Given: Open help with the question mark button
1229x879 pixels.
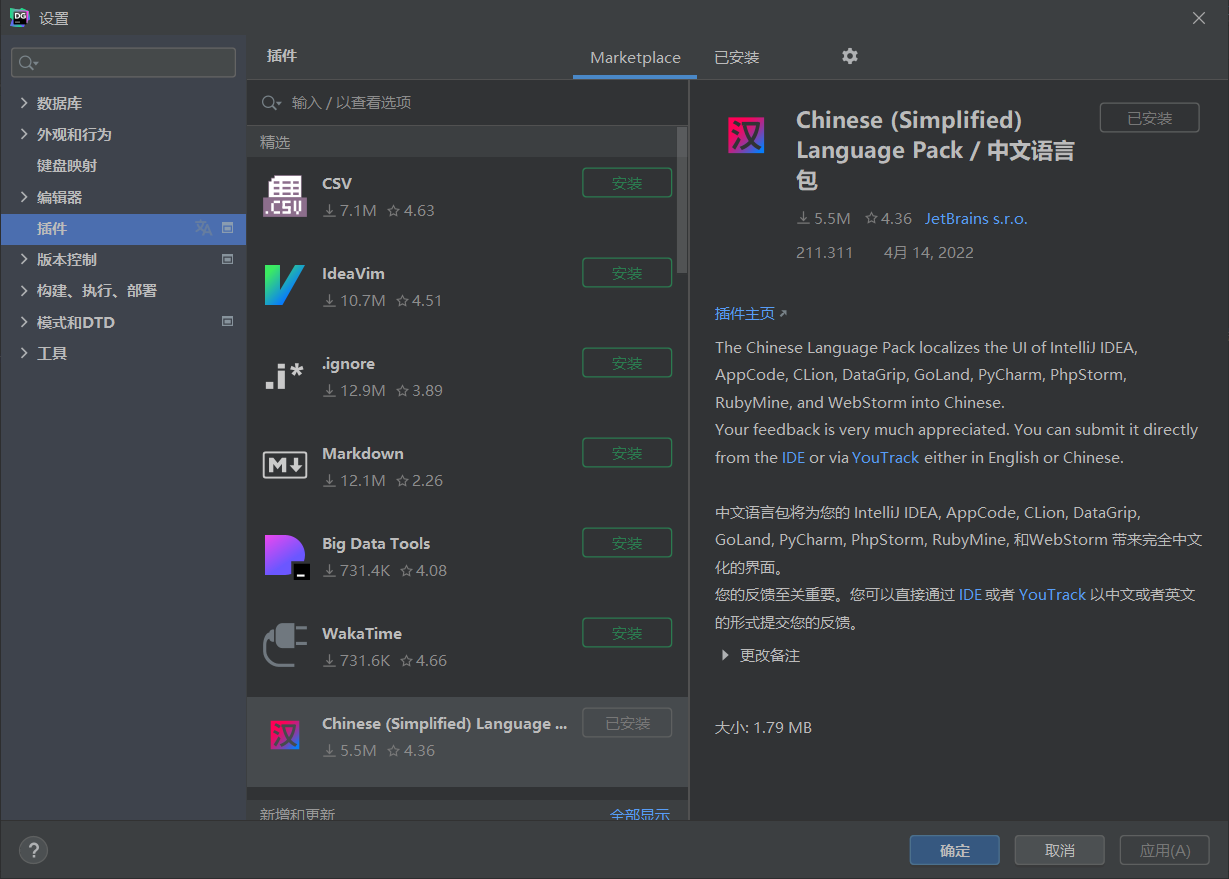Looking at the screenshot, I should 33,850.
